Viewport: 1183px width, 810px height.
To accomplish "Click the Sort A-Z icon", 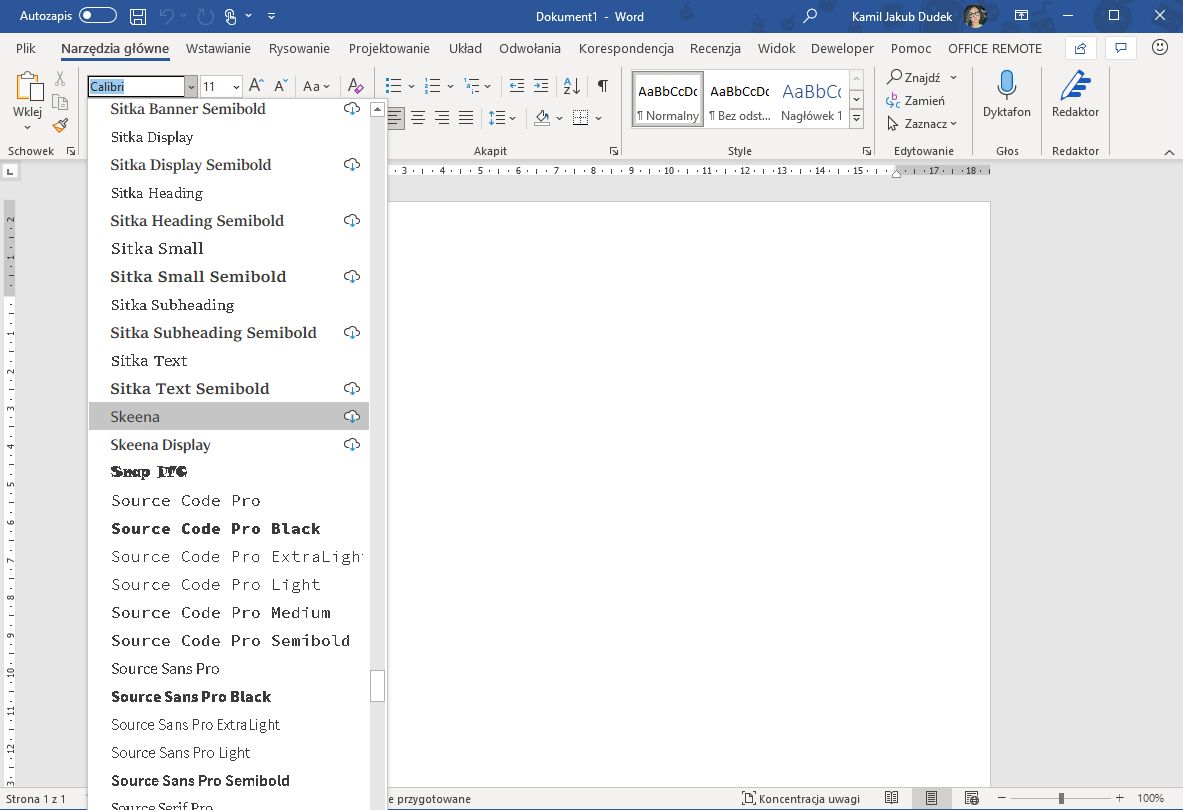I will (x=572, y=86).
